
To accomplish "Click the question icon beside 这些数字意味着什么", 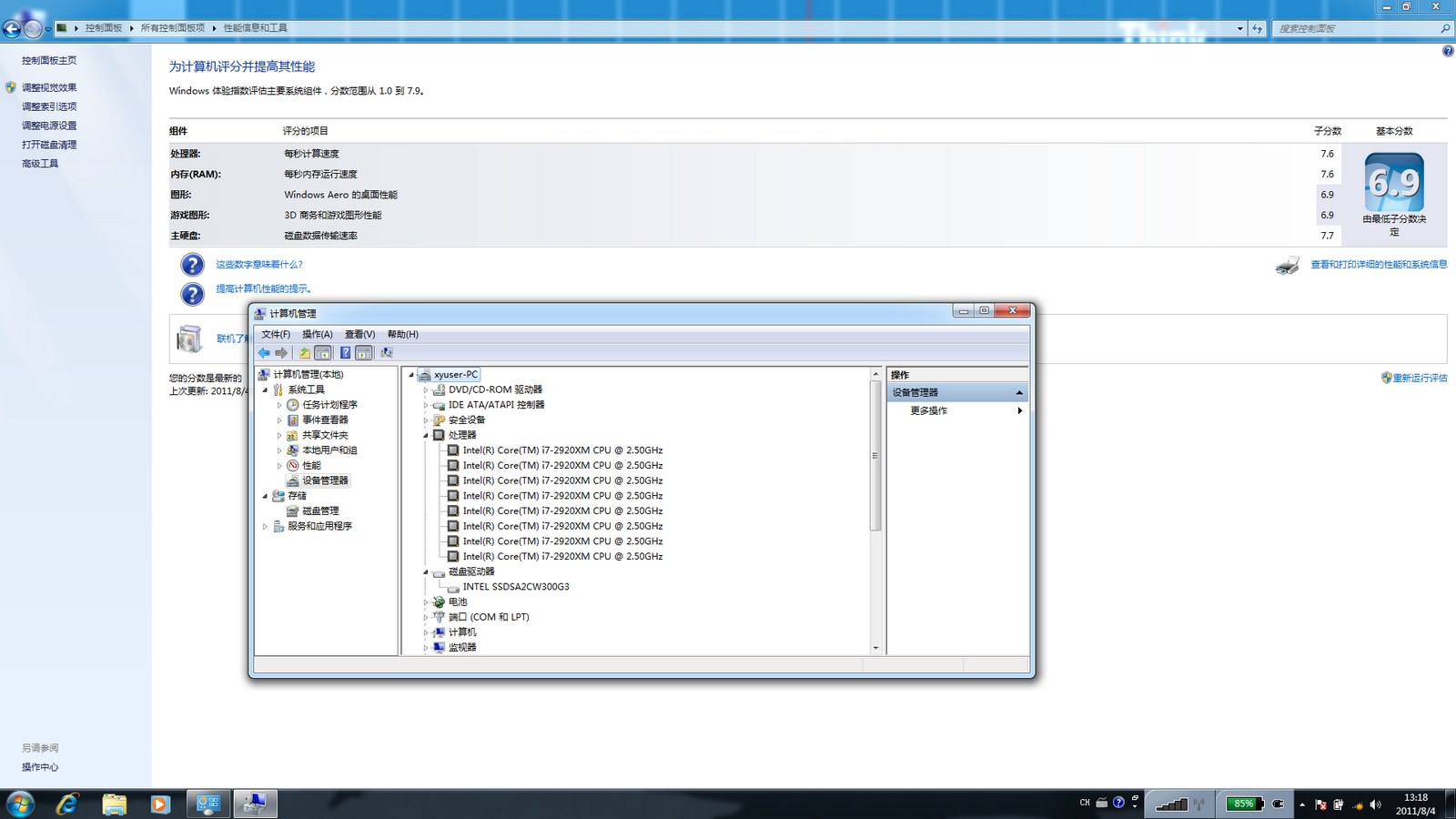I will pos(192,265).
